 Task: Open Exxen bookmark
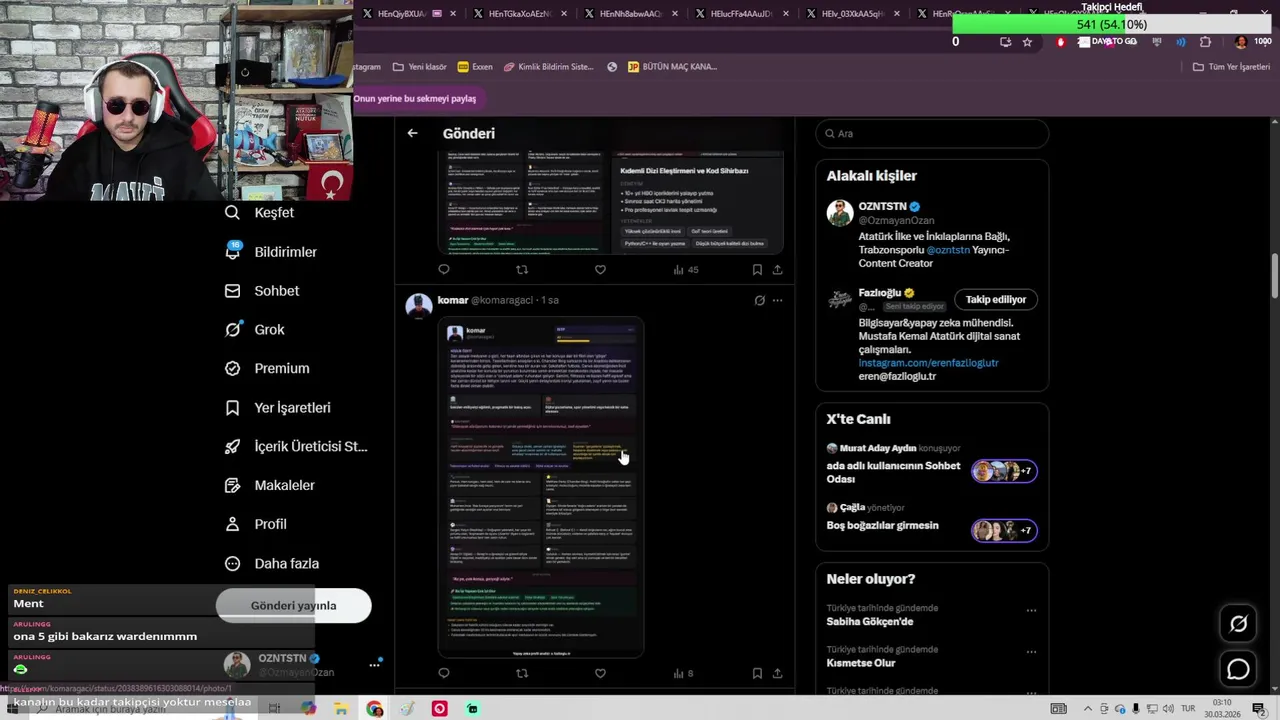(x=475, y=67)
